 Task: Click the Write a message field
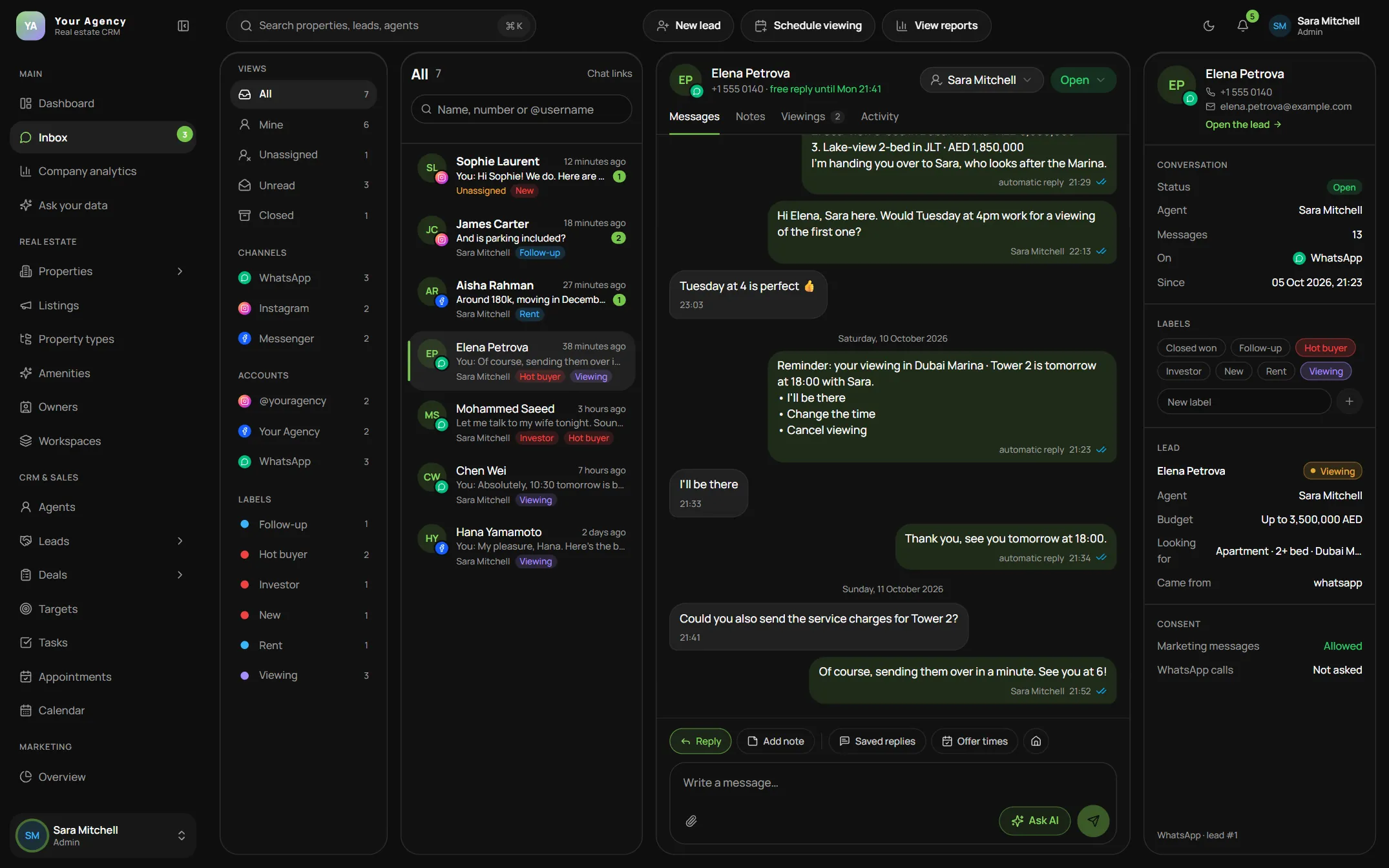[893, 783]
